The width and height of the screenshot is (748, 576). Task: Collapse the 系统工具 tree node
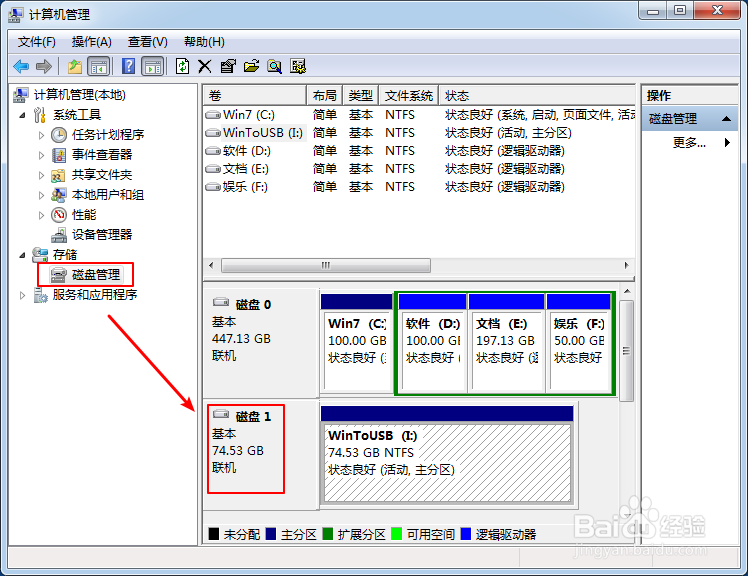[x=22, y=115]
